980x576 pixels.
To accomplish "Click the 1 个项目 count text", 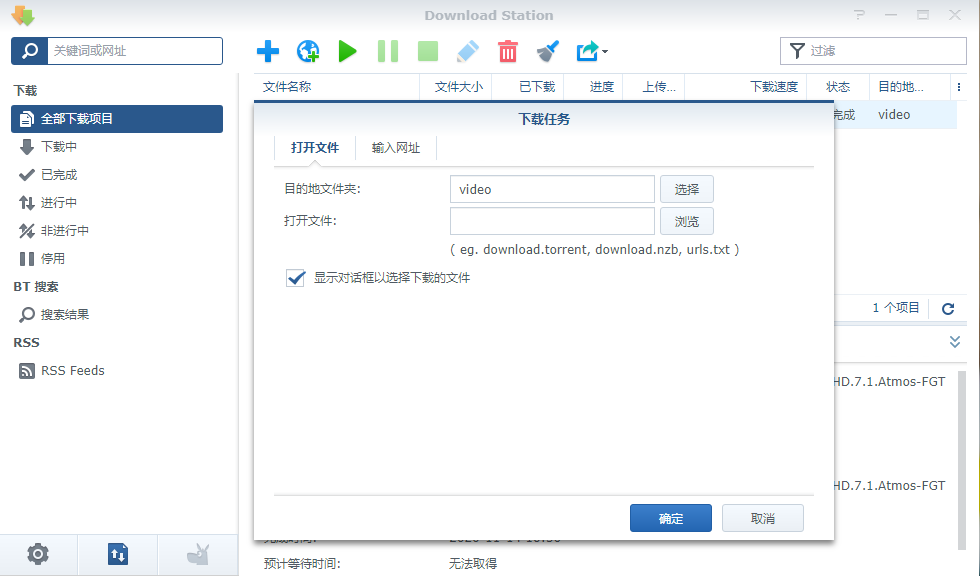I will coord(896,308).
